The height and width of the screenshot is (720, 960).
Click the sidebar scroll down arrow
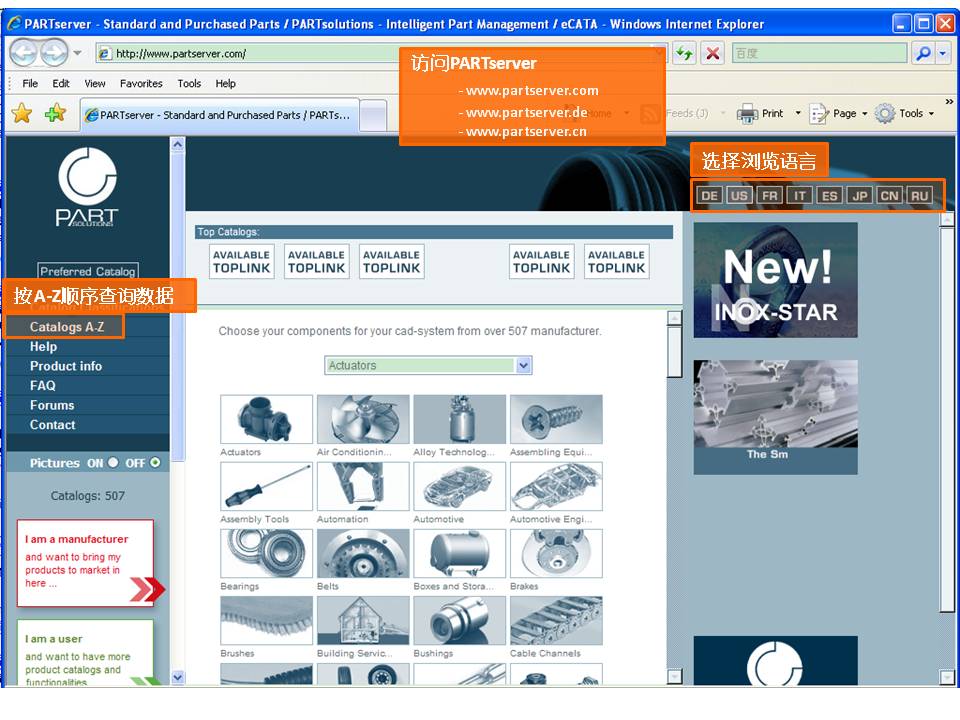pos(178,677)
